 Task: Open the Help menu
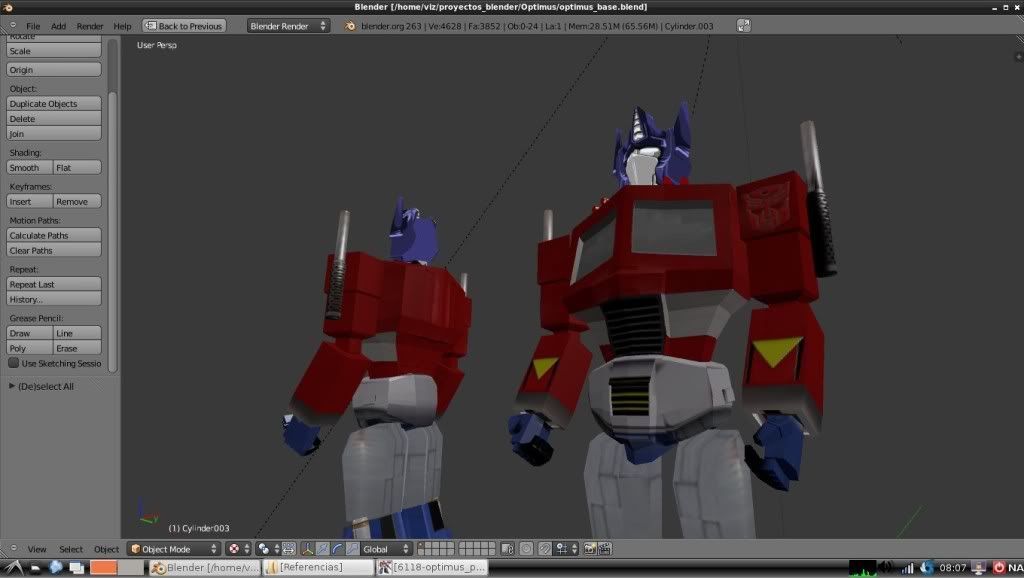(122, 26)
